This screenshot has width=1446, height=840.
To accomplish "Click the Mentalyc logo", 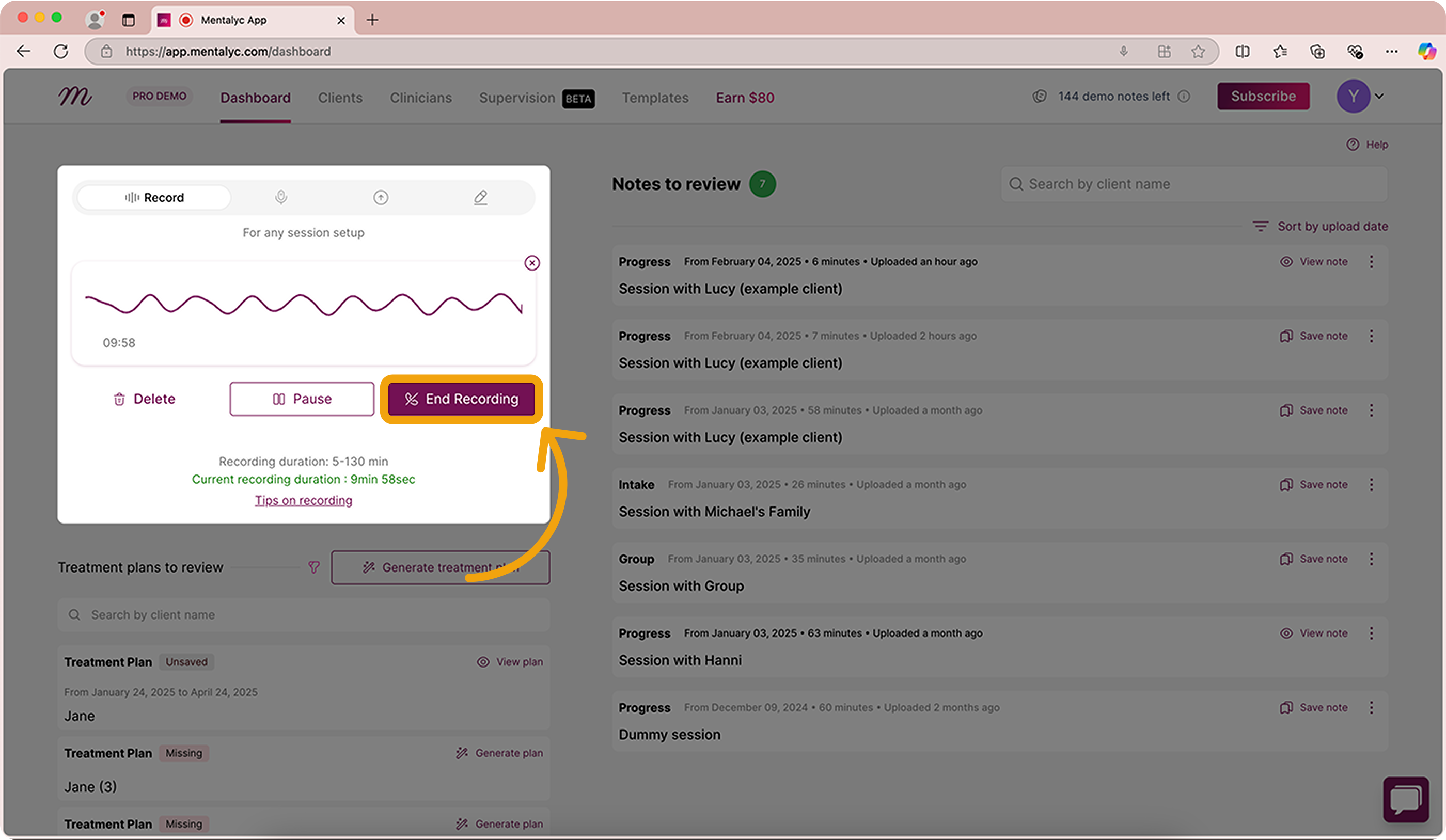I will click(x=74, y=97).
